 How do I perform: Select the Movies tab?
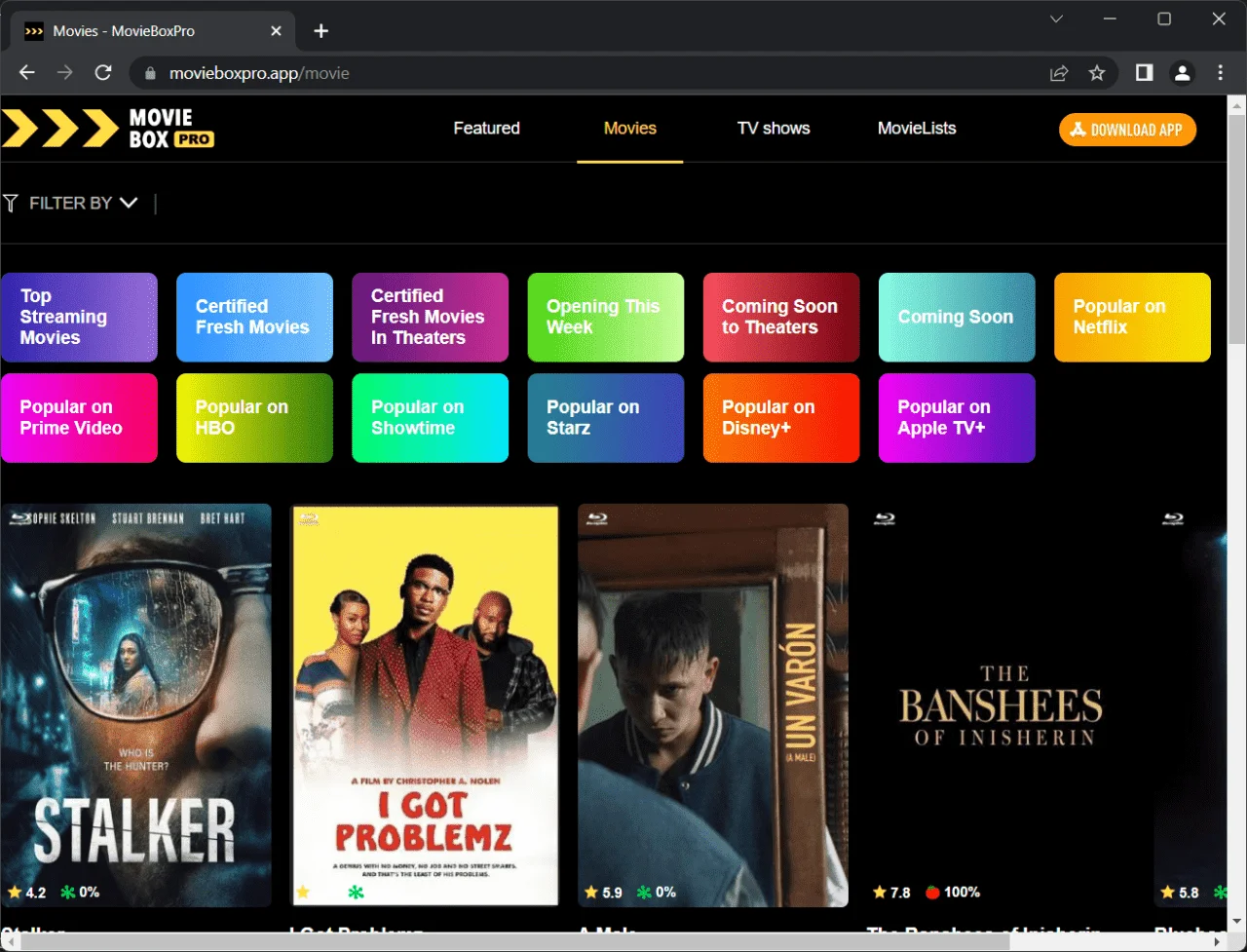point(630,128)
